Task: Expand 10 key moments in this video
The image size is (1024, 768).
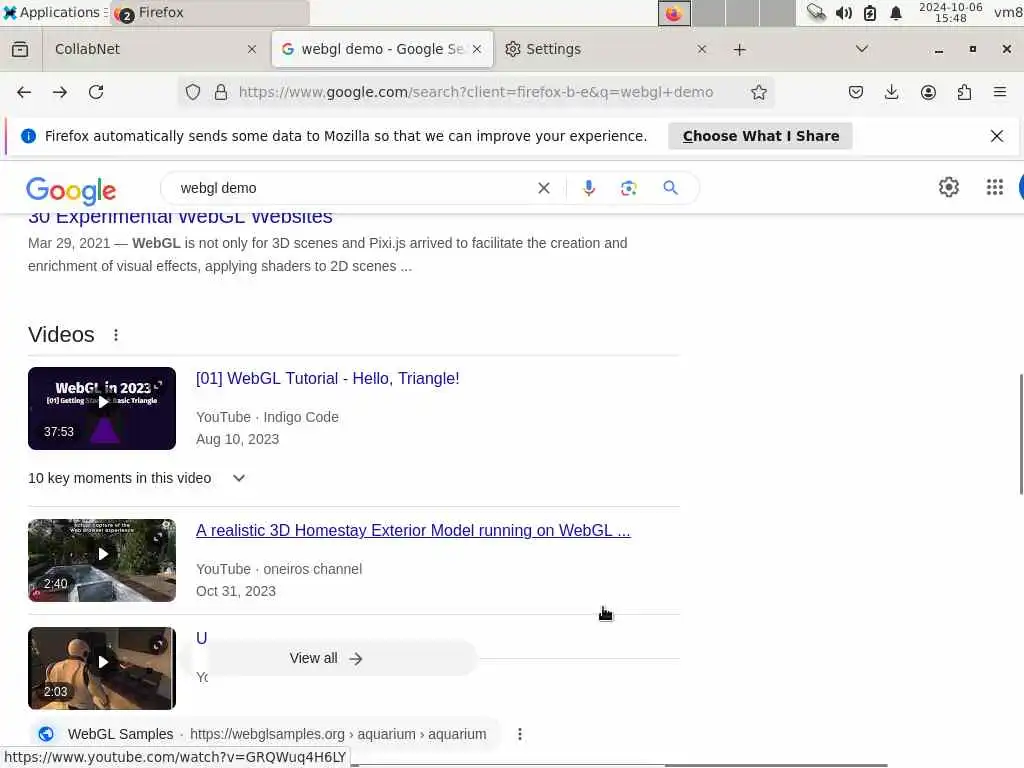Action: [x=239, y=478]
